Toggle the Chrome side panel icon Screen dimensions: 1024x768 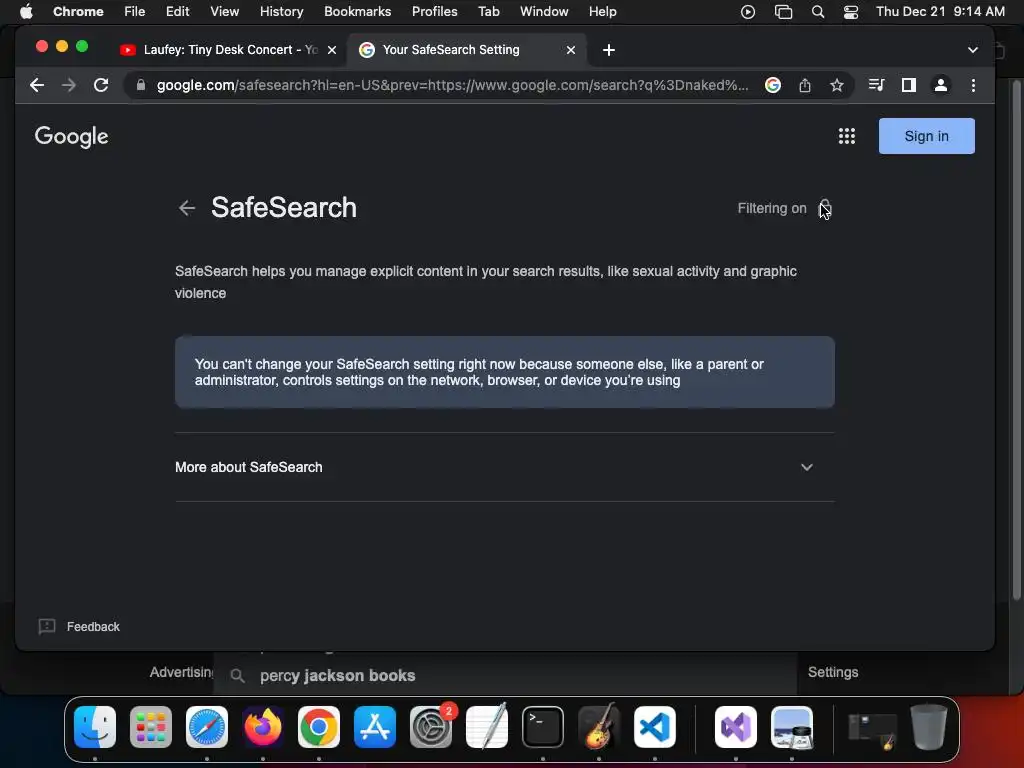tap(908, 85)
